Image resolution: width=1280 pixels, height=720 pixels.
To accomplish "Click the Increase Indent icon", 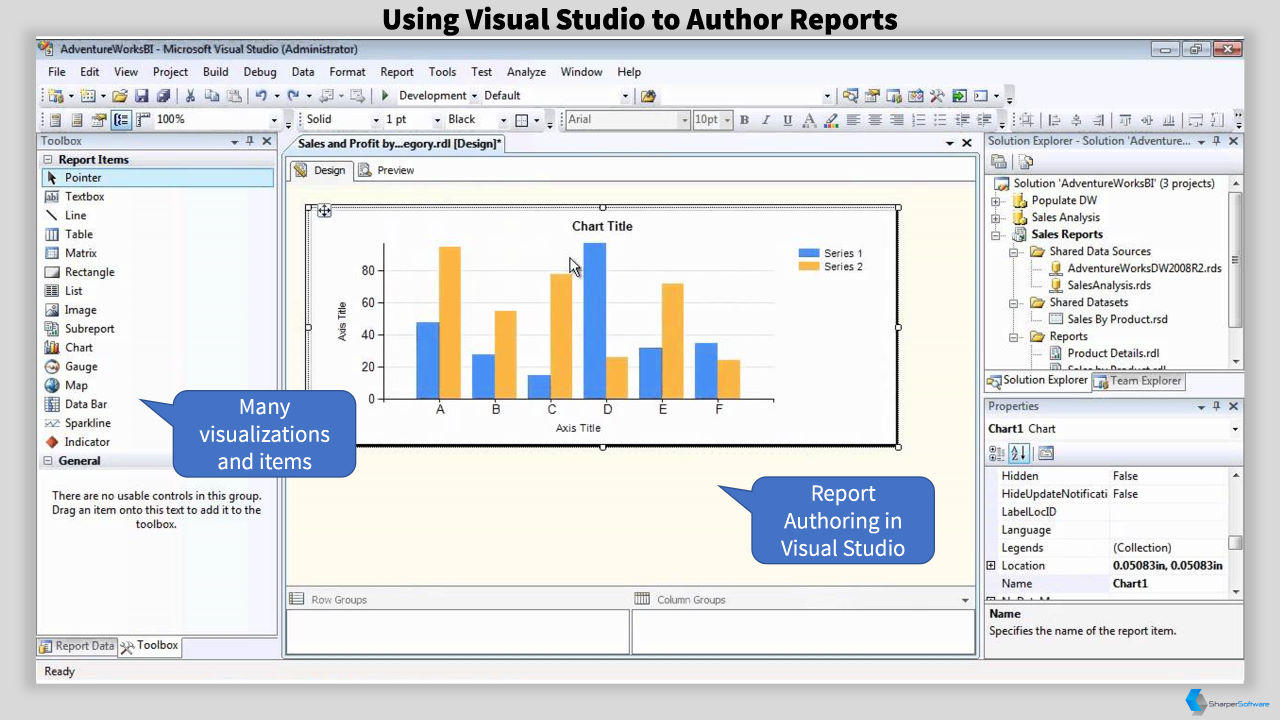I will pos(984,120).
